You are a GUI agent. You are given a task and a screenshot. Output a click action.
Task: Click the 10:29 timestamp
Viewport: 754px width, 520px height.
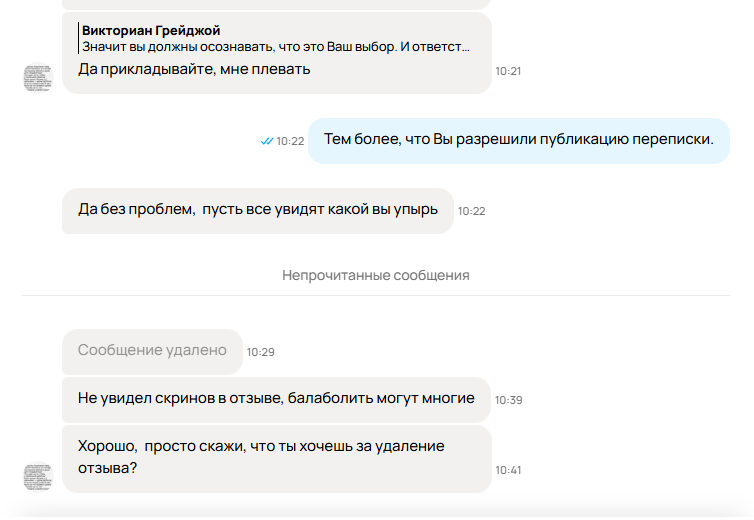coord(260,352)
